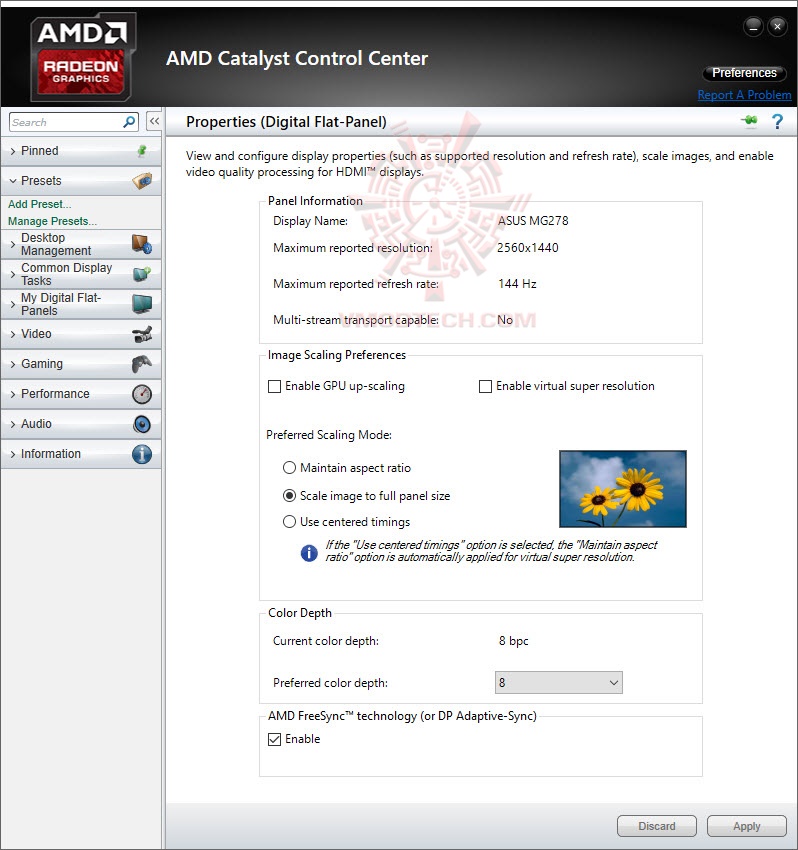The width and height of the screenshot is (798, 850).
Task: Select Maintain aspect ratio option
Action: 289,467
